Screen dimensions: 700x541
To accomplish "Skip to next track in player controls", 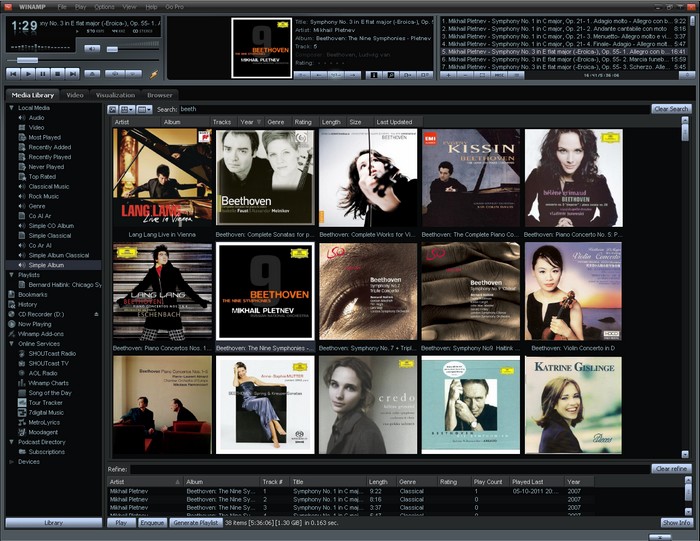I will [72, 74].
